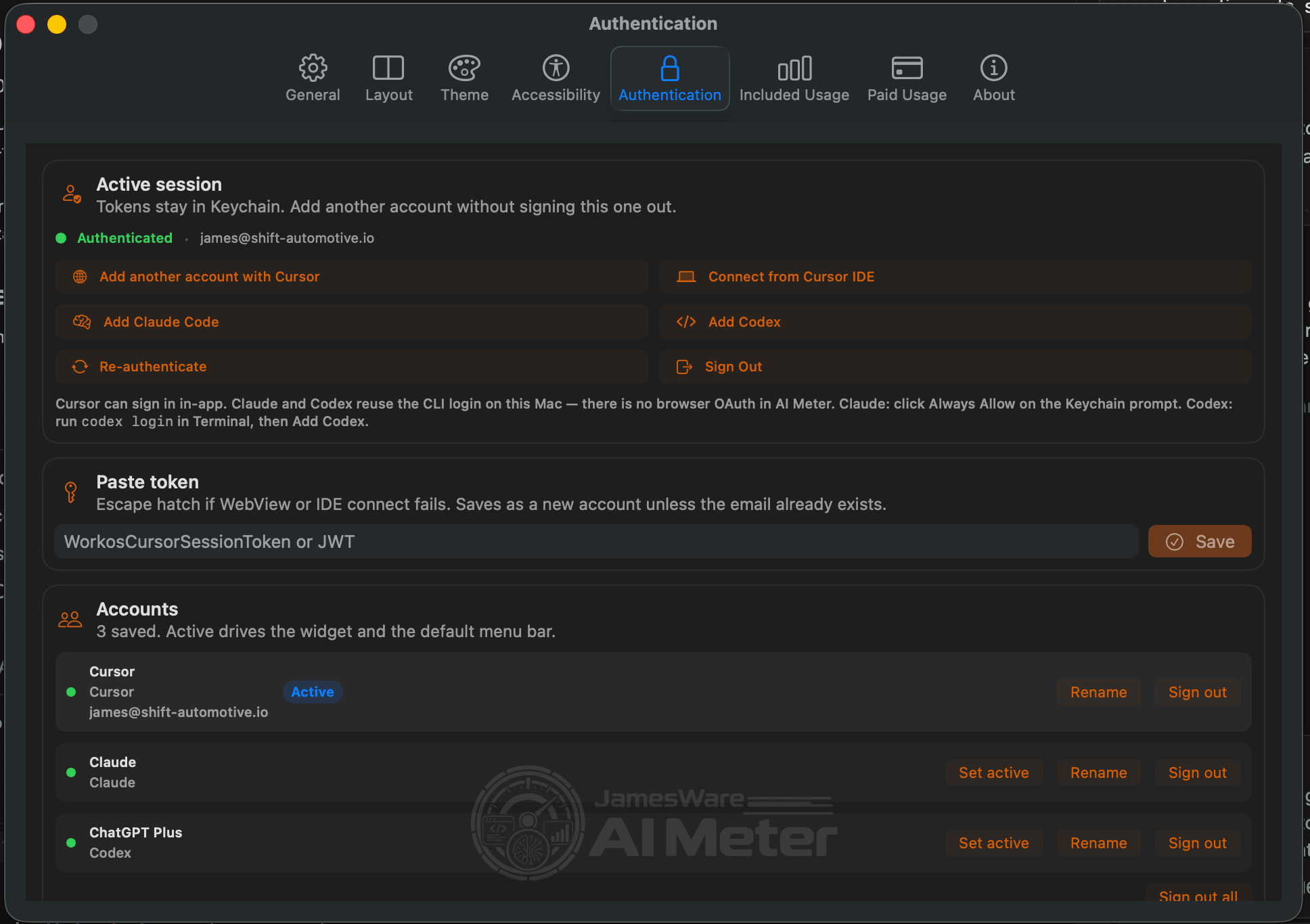Screen dimensions: 1310x924
Task: Sign out of the Claude account
Action: 1197,772
